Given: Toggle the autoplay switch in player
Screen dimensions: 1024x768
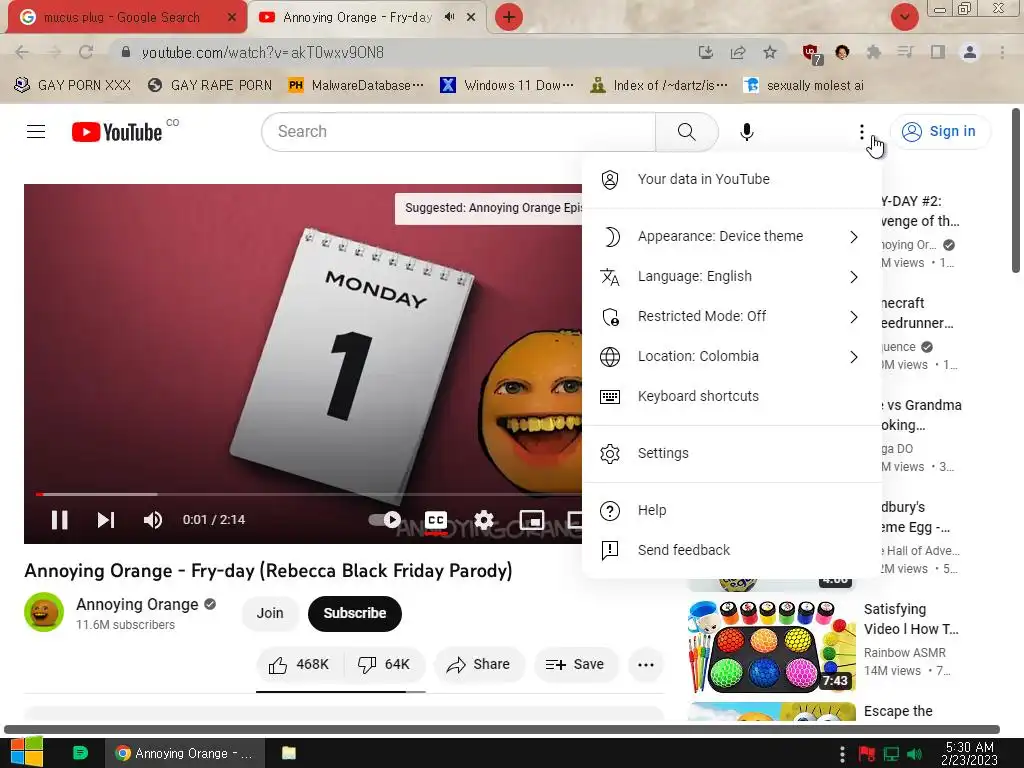Looking at the screenshot, I should point(385,520).
